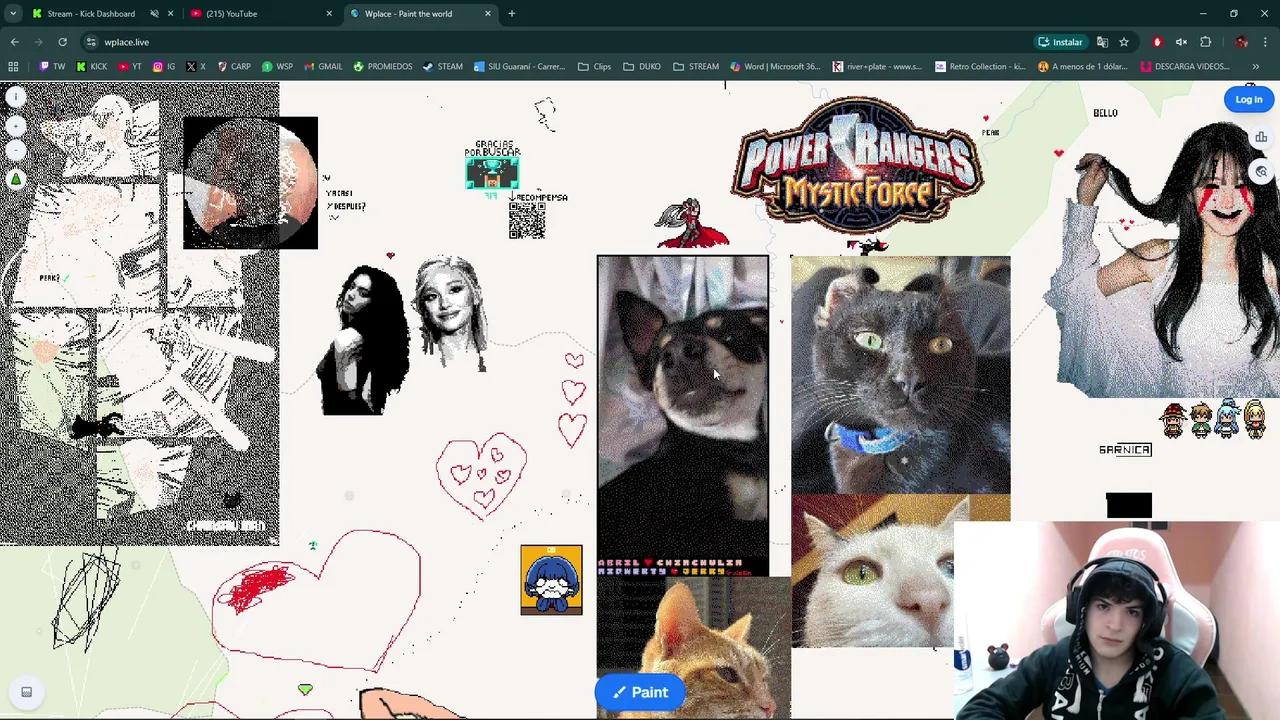This screenshot has height=720, width=1280.
Task: Select the Wplace - Paint the world tab
Action: click(x=408, y=14)
